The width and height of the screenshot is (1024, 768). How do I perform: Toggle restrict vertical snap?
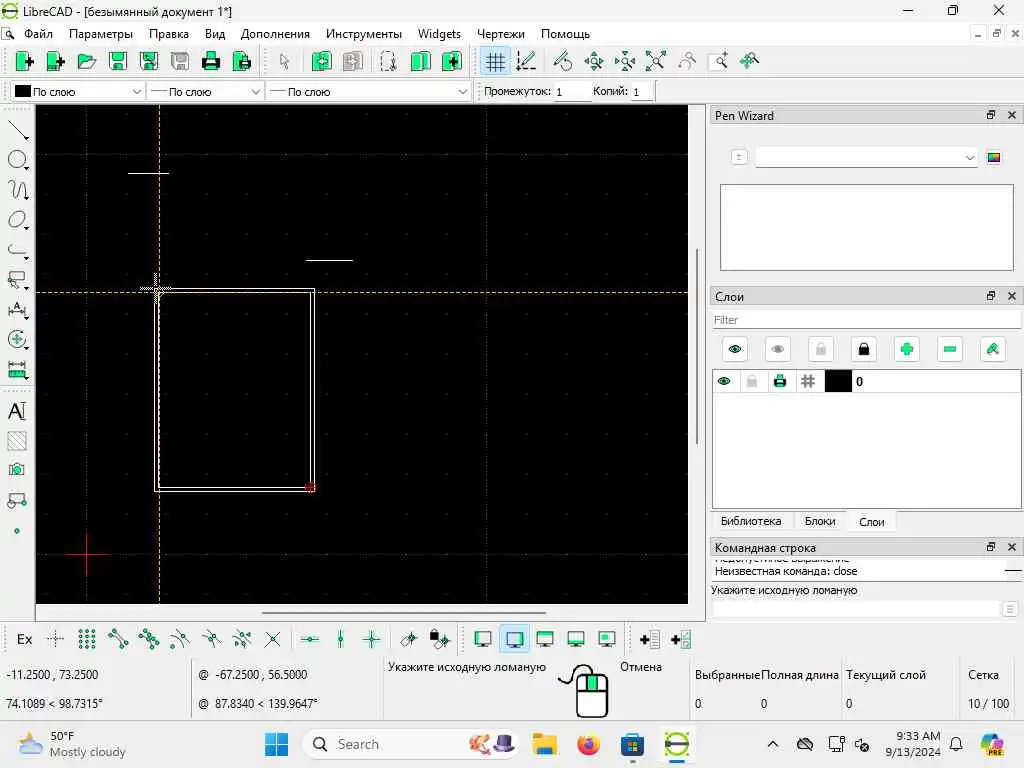[x=340, y=639]
